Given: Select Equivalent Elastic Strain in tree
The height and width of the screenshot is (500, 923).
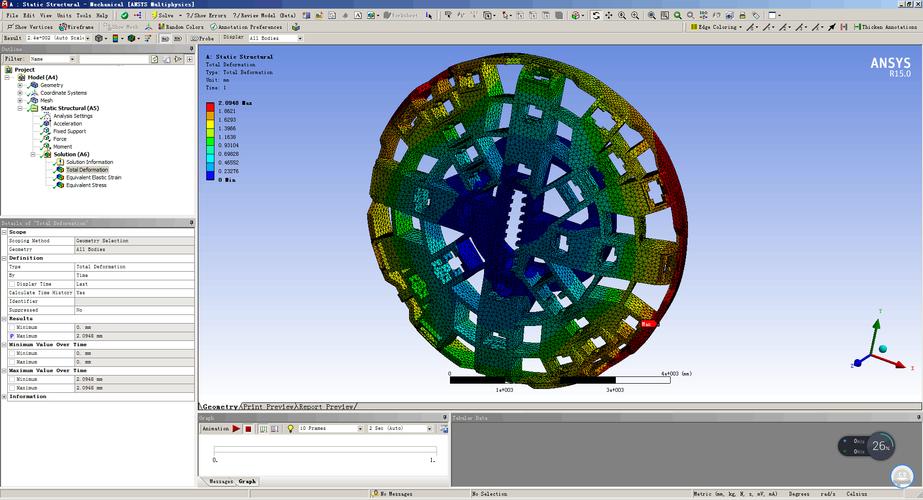Looking at the screenshot, I should pyautogui.click(x=94, y=177).
